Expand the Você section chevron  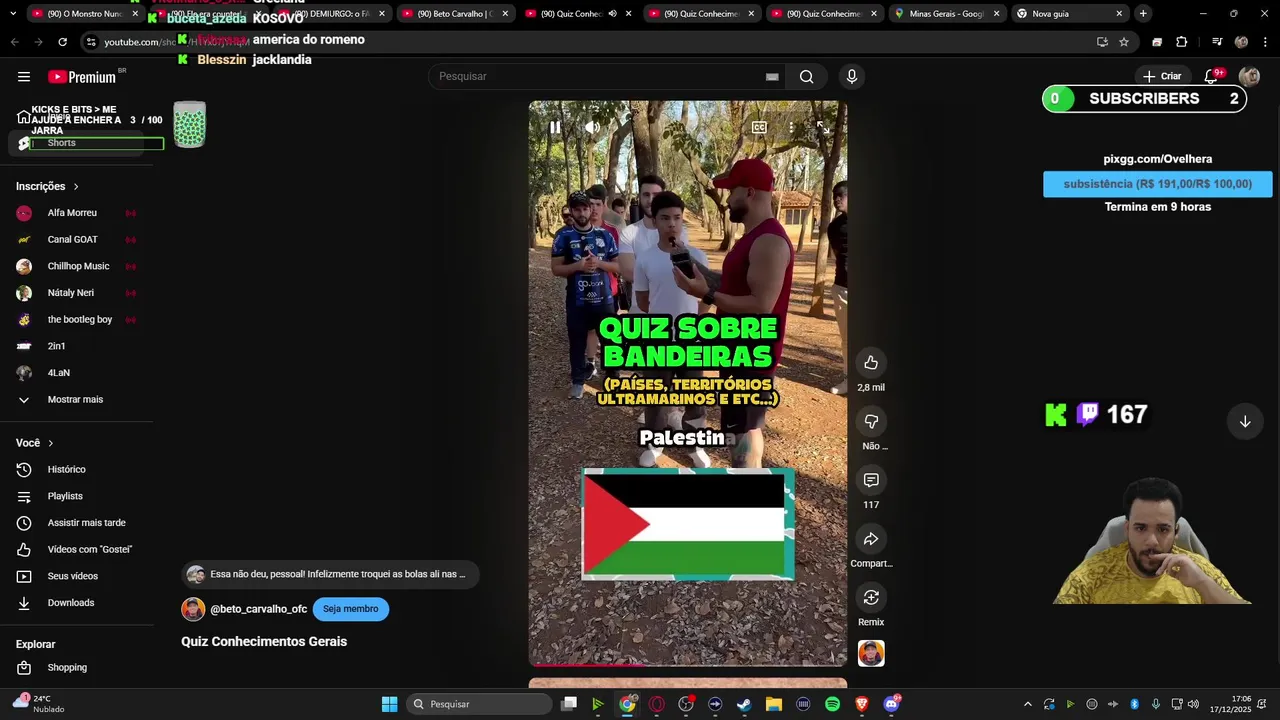click(50, 443)
